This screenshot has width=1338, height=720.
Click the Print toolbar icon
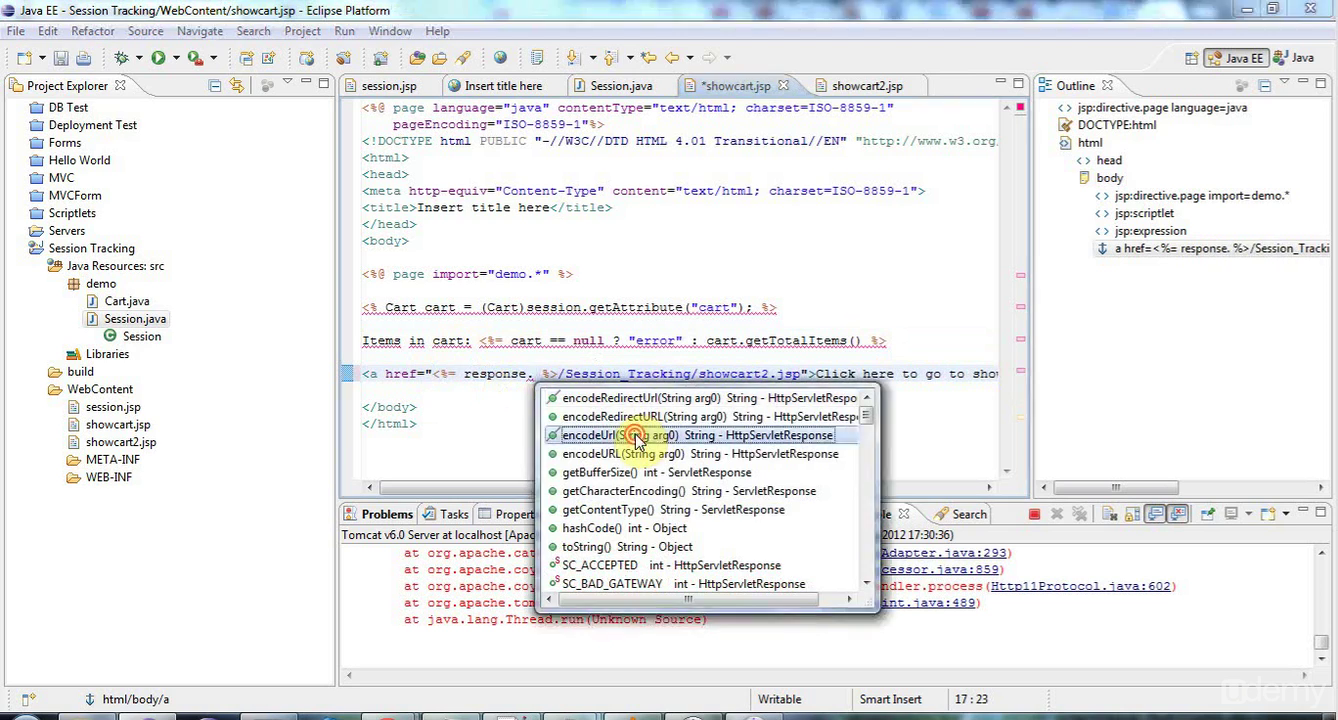point(84,58)
